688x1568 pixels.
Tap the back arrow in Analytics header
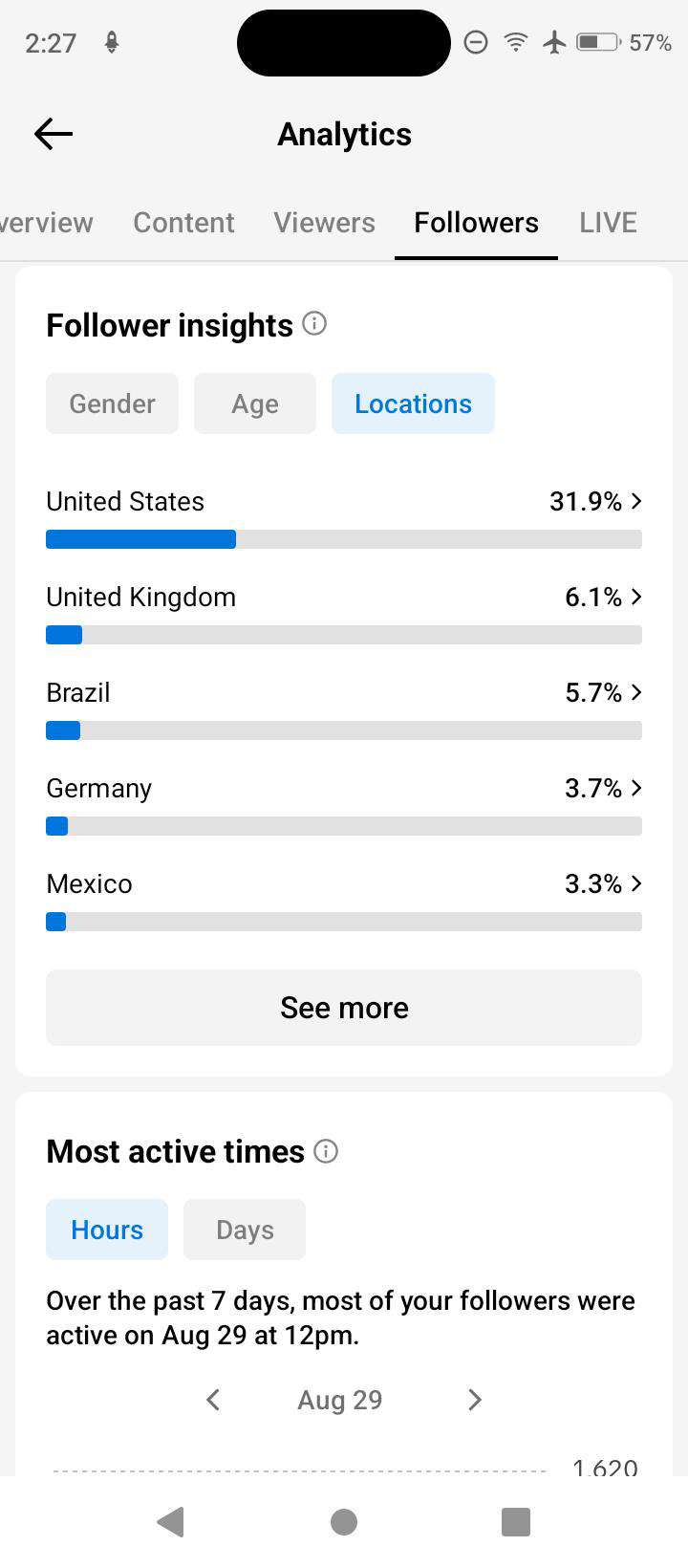[x=54, y=134]
